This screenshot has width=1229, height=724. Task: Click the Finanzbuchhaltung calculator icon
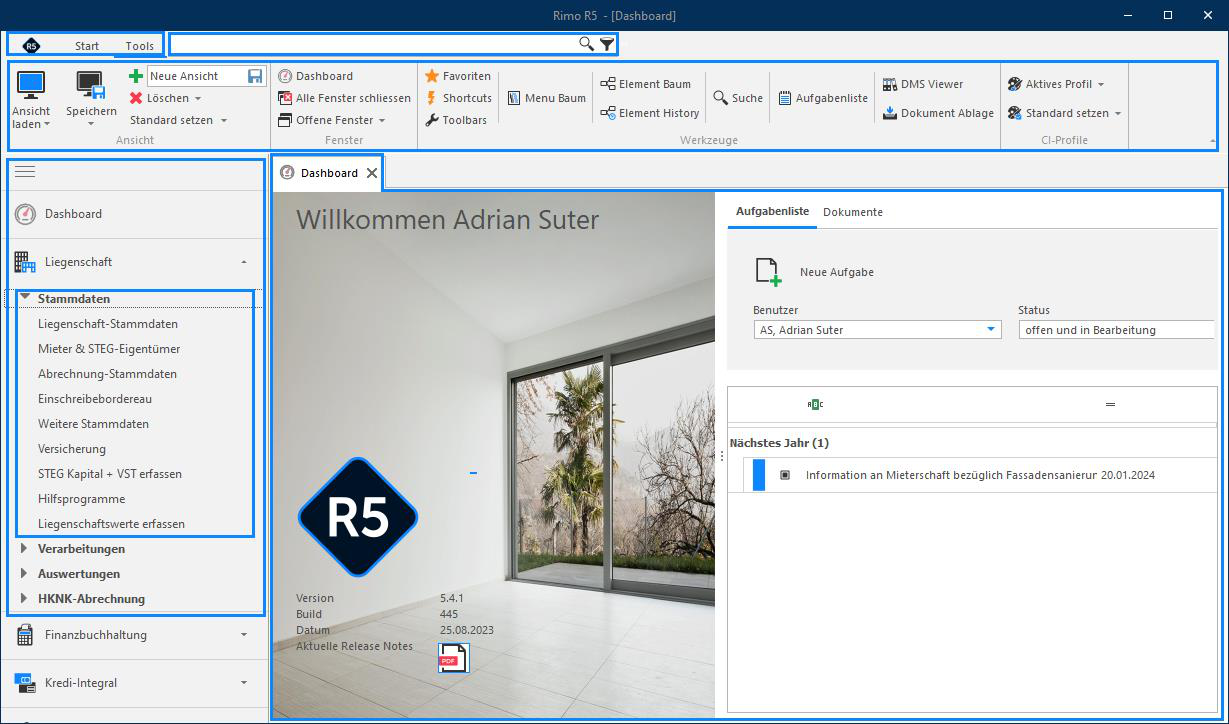point(25,635)
